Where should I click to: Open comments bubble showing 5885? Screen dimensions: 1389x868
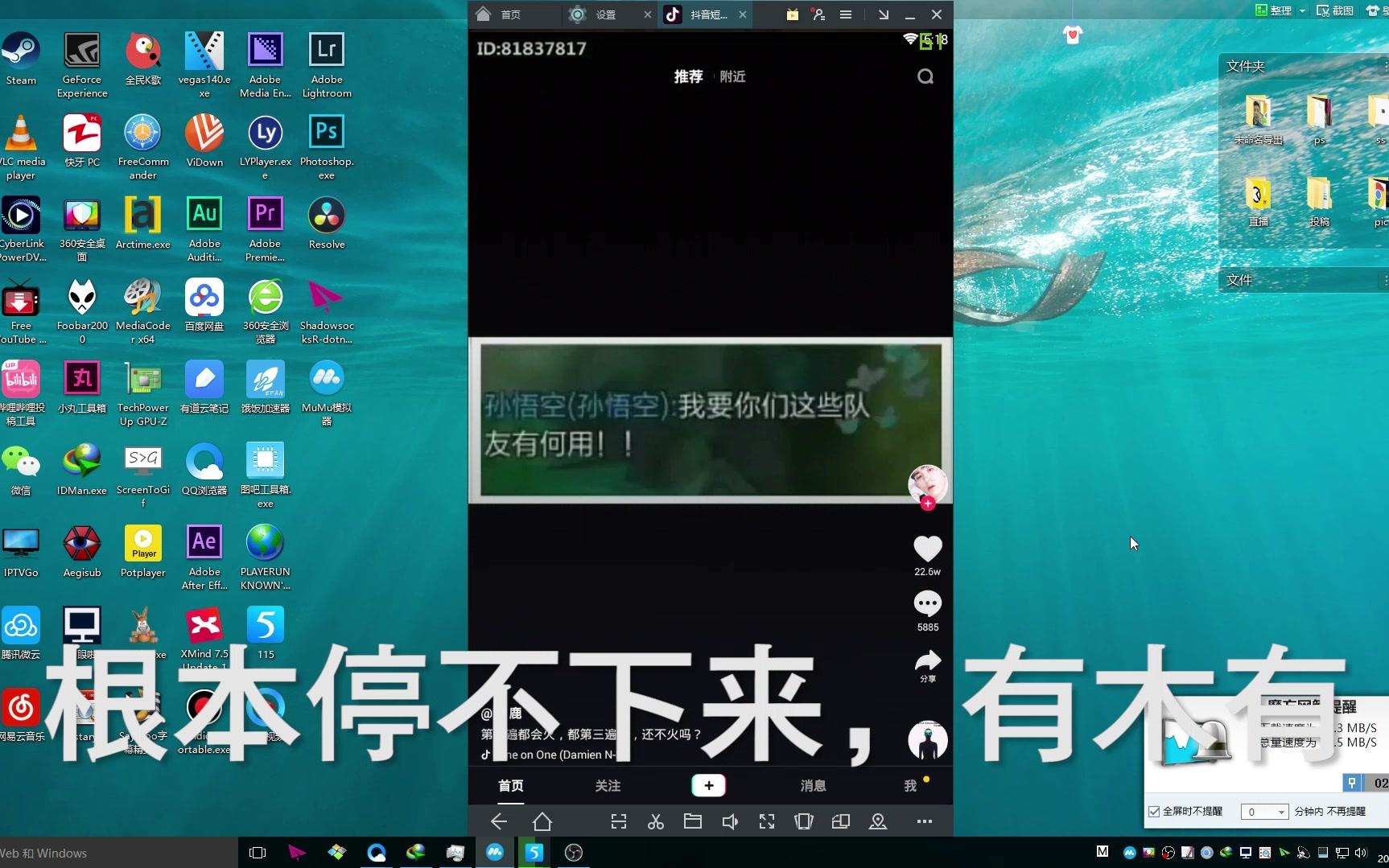tap(927, 603)
